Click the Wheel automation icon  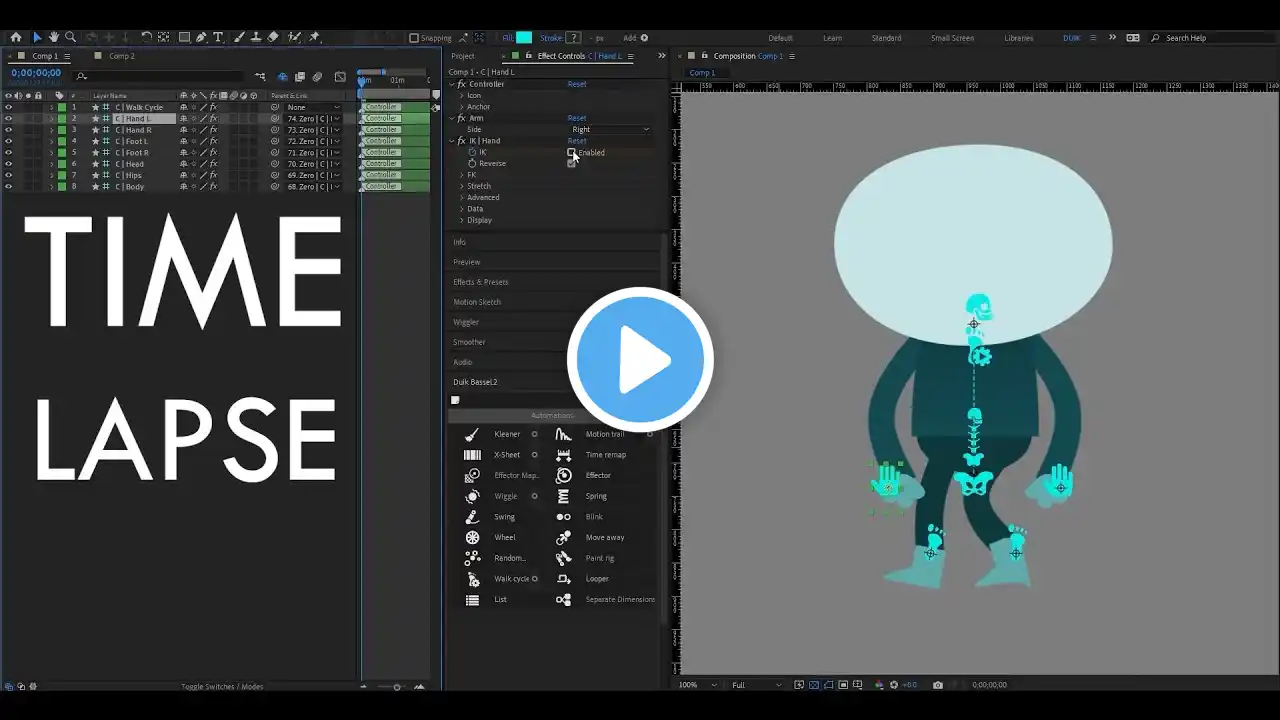472,537
